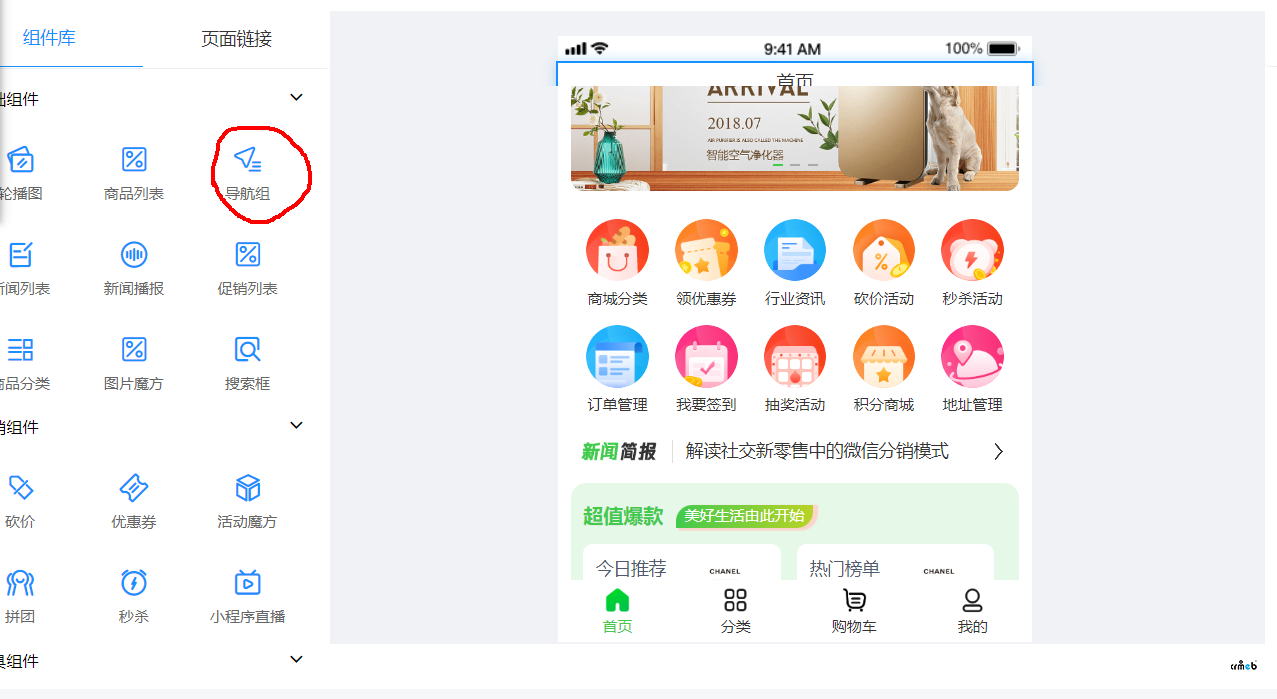The height and width of the screenshot is (699, 1277).
Task: Open the 组件库 component library tab
Action: [49, 38]
